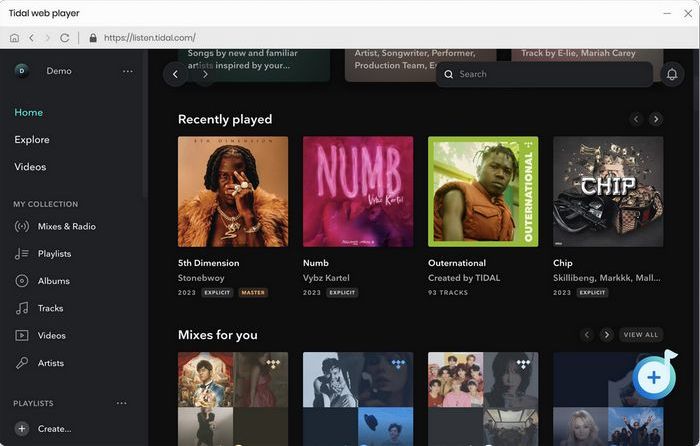Click the browser forward arrow
The width and height of the screenshot is (700, 446).
click(47, 38)
